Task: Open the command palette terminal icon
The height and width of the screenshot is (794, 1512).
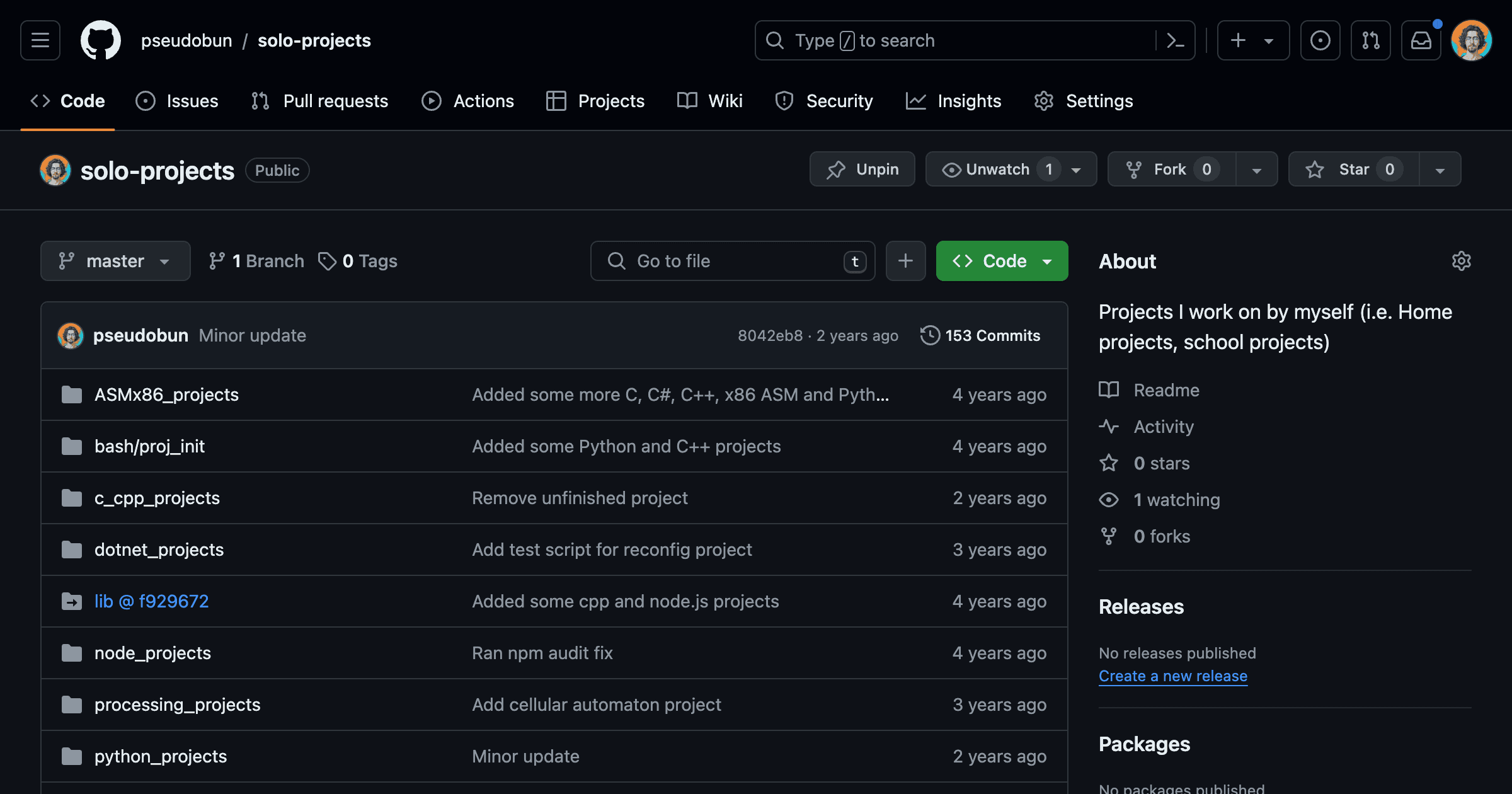Action: (x=1174, y=40)
